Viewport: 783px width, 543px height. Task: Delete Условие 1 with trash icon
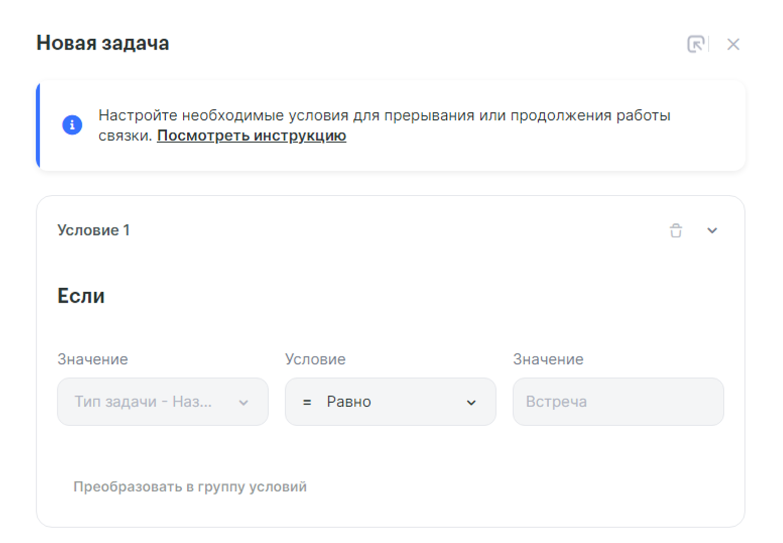click(x=676, y=231)
